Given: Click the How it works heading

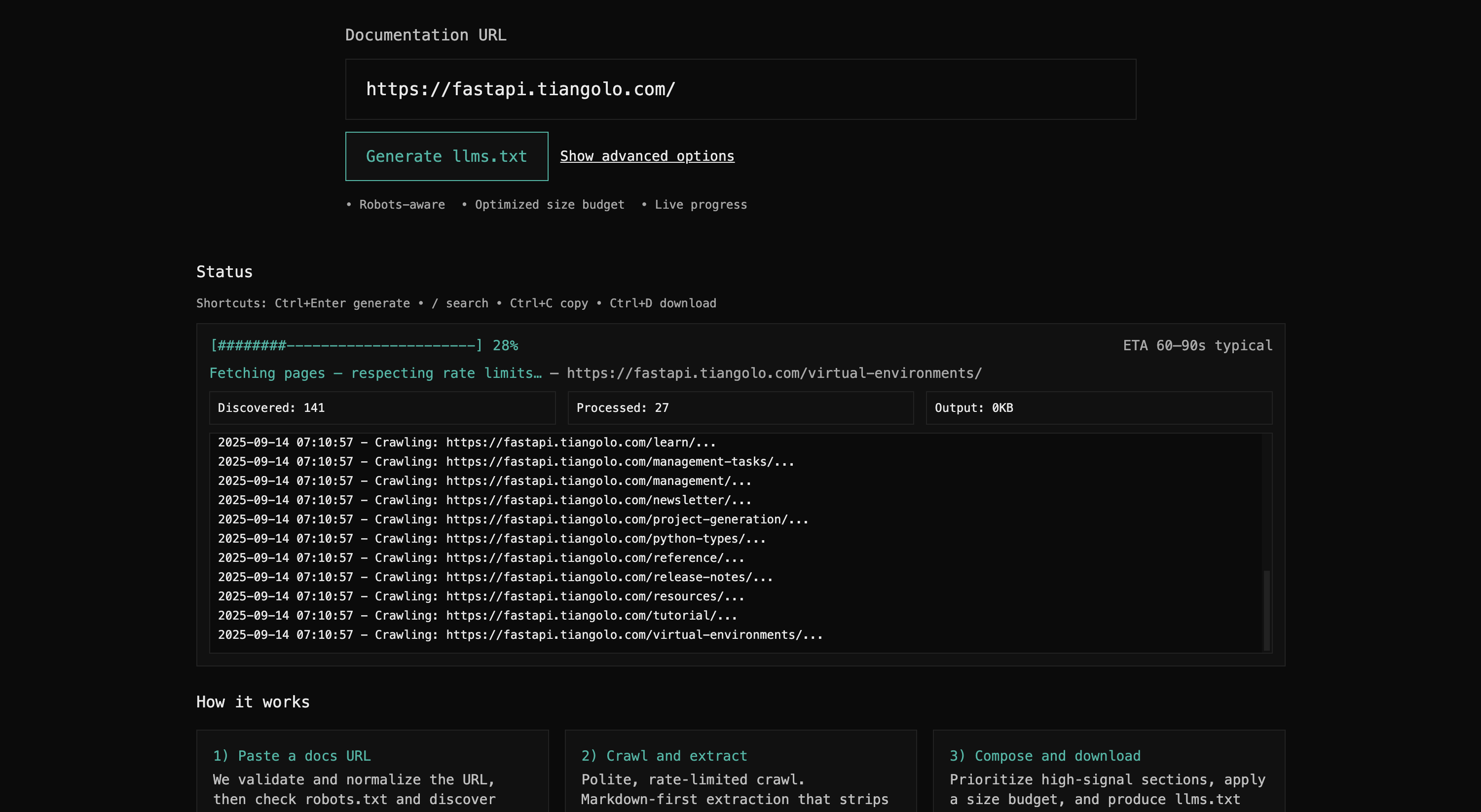Looking at the screenshot, I should pos(253,702).
